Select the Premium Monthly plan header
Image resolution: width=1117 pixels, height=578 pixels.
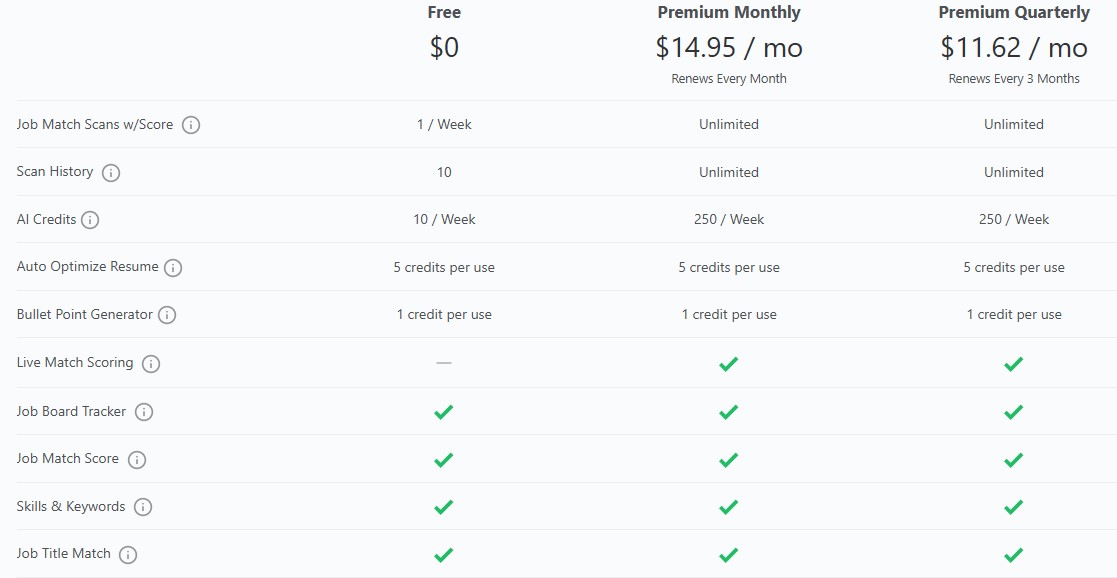(728, 12)
